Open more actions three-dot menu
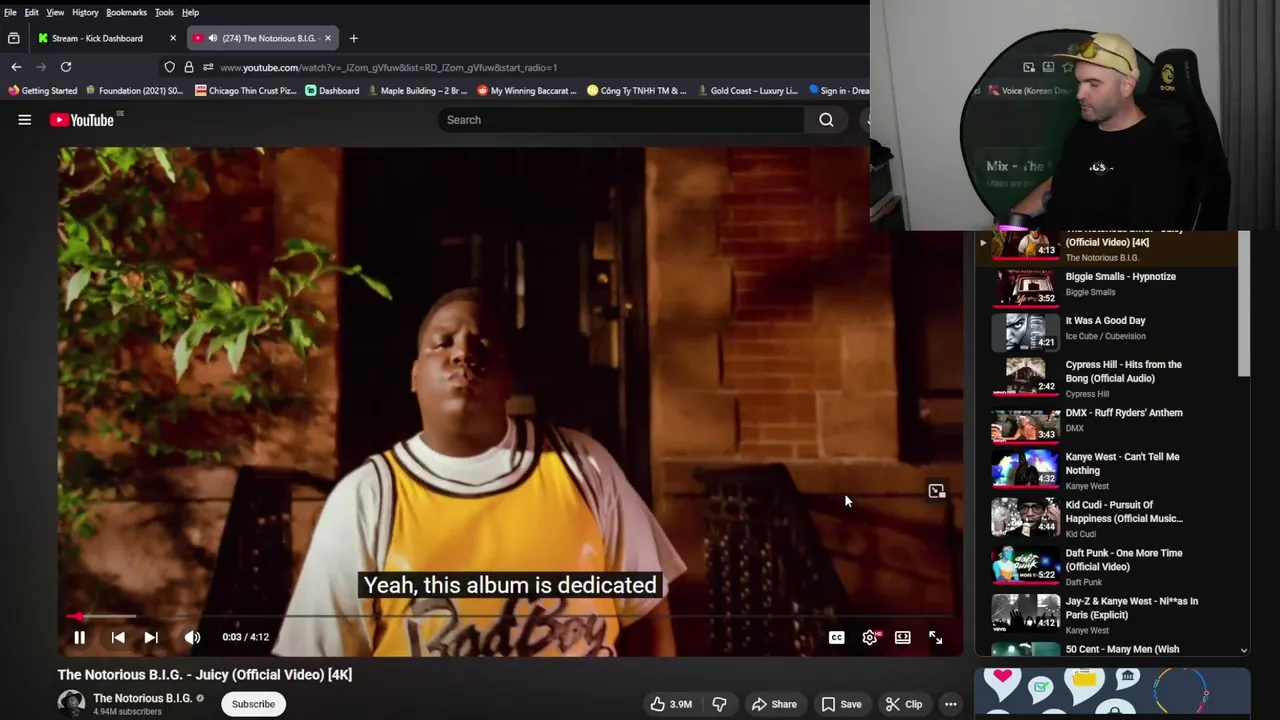Screen dimensions: 1280x720 point(951,704)
